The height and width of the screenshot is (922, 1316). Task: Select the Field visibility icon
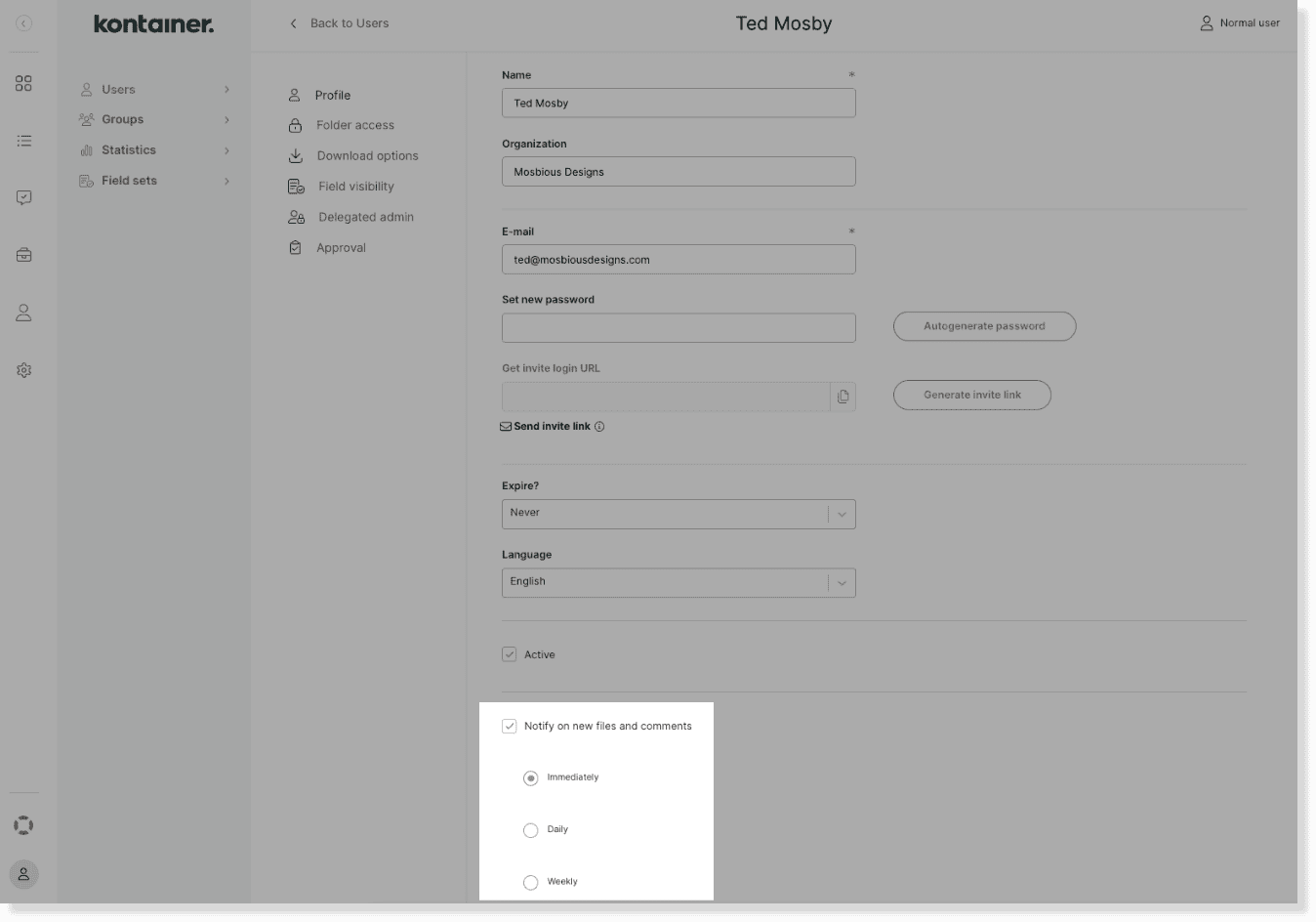click(x=294, y=186)
